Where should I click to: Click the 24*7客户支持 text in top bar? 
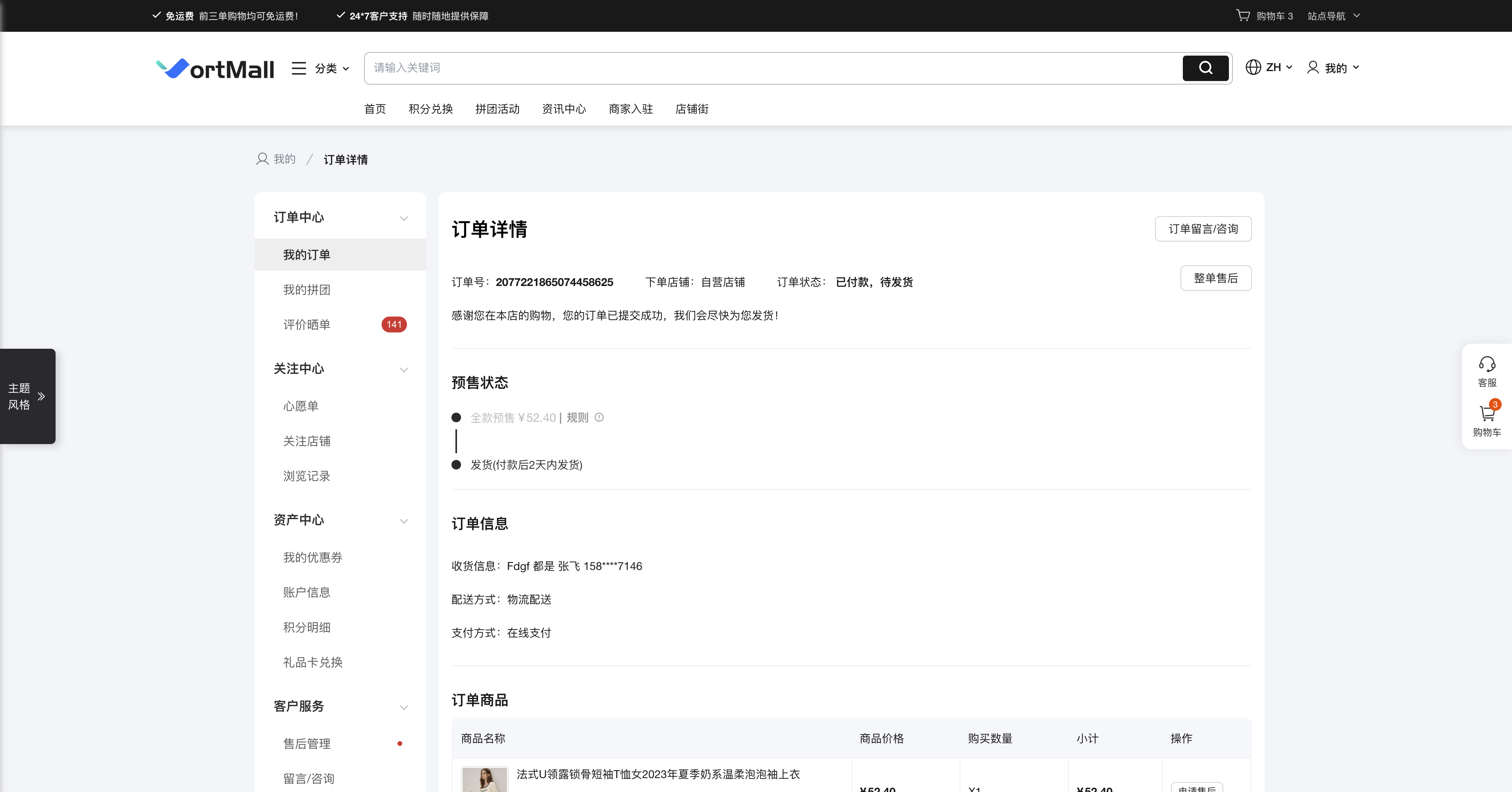point(378,16)
